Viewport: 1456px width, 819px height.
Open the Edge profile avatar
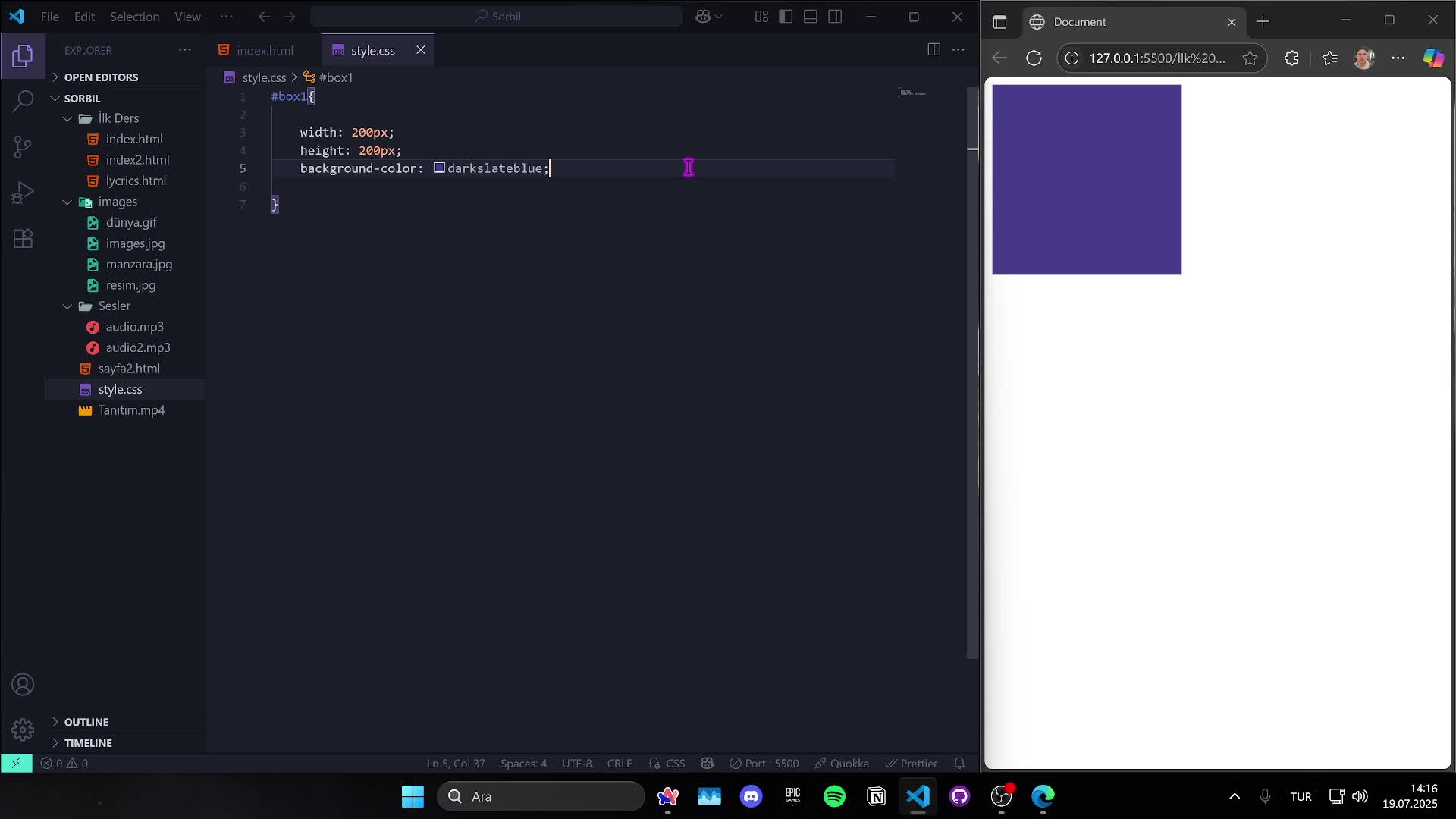click(1364, 58)
